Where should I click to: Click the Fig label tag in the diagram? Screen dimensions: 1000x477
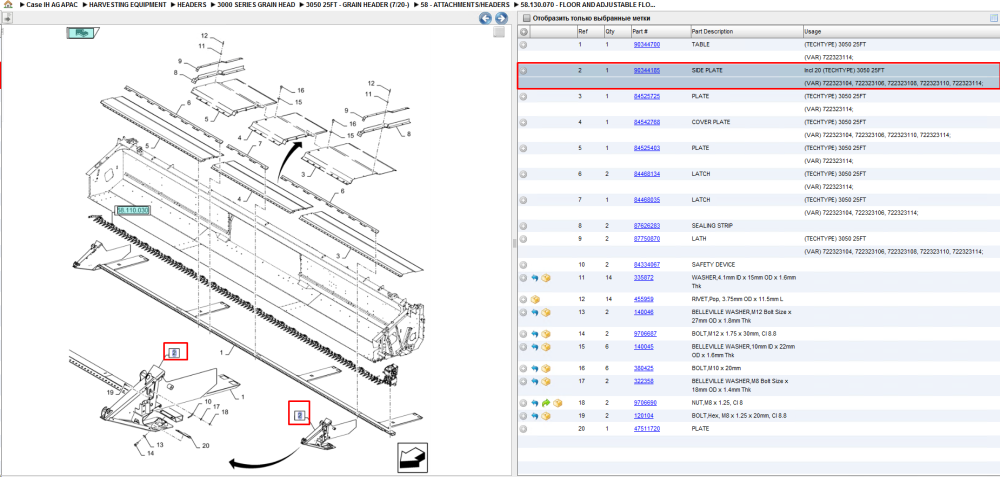click(x=81, y=32)
